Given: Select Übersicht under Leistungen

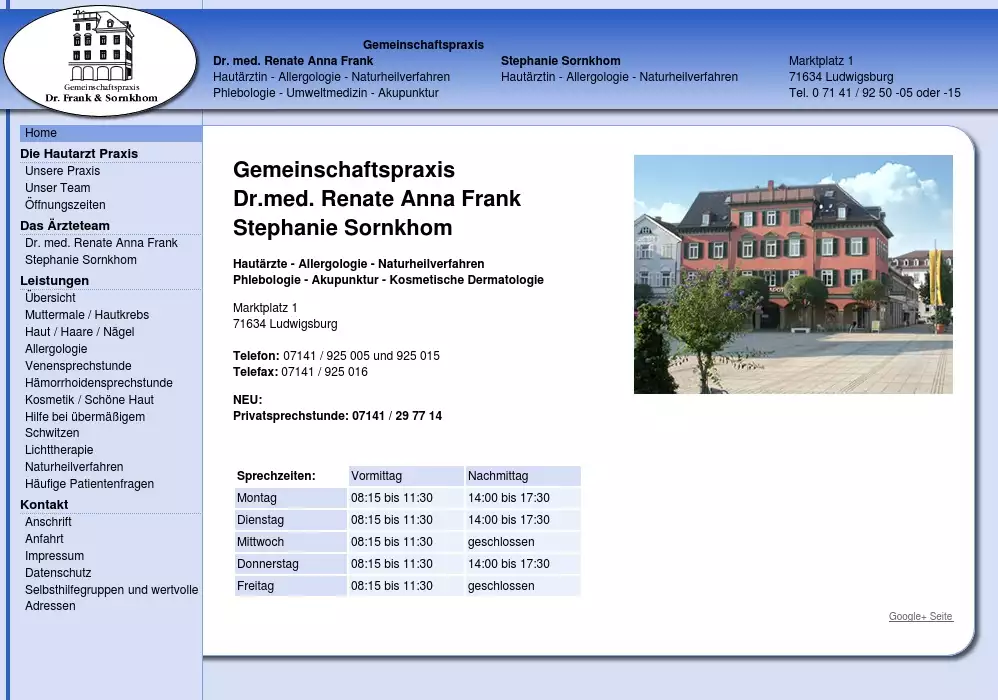Looking at the screenshot, I should click(50, 298).
